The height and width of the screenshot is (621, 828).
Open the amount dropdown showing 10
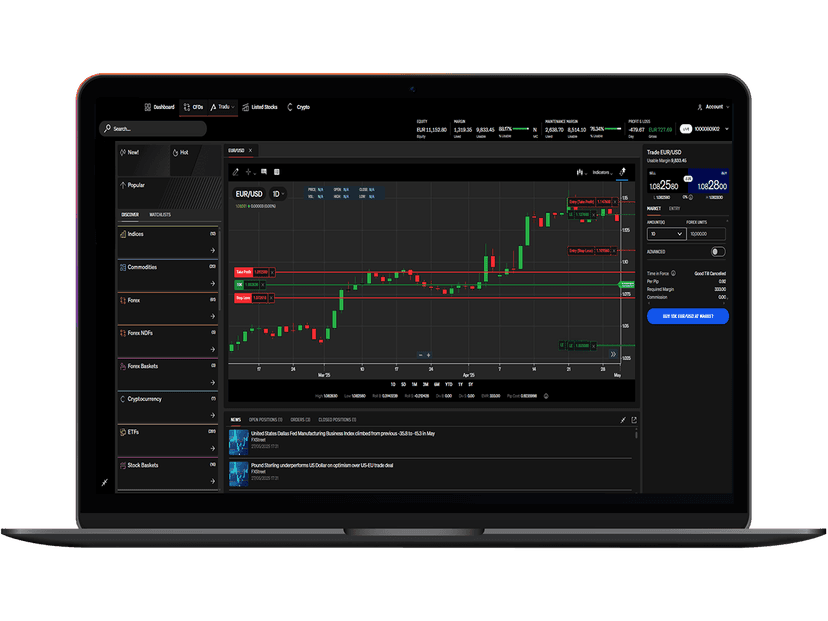[x=666, y=234]
